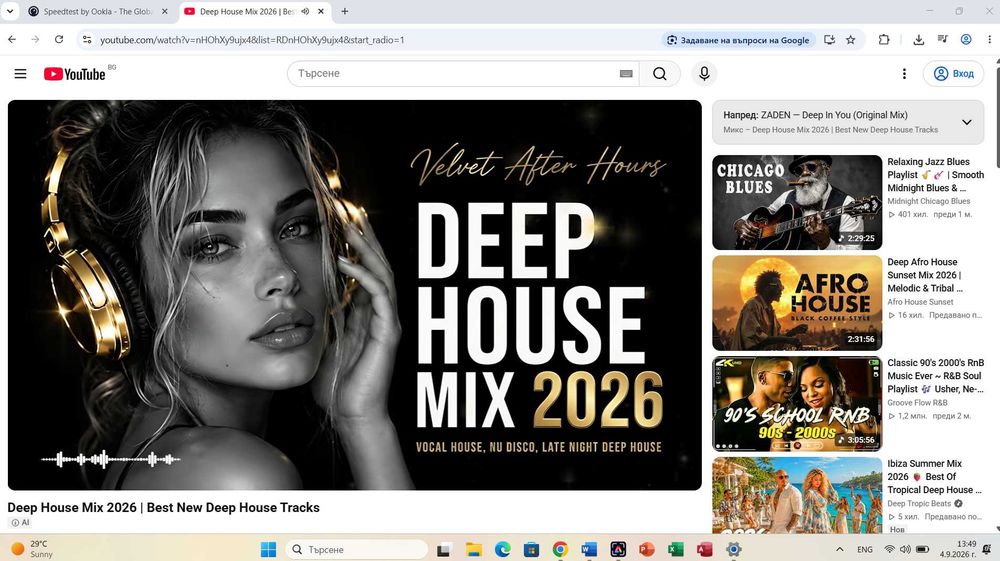Open the tab search dropdown arrow

tap(10, 11)
